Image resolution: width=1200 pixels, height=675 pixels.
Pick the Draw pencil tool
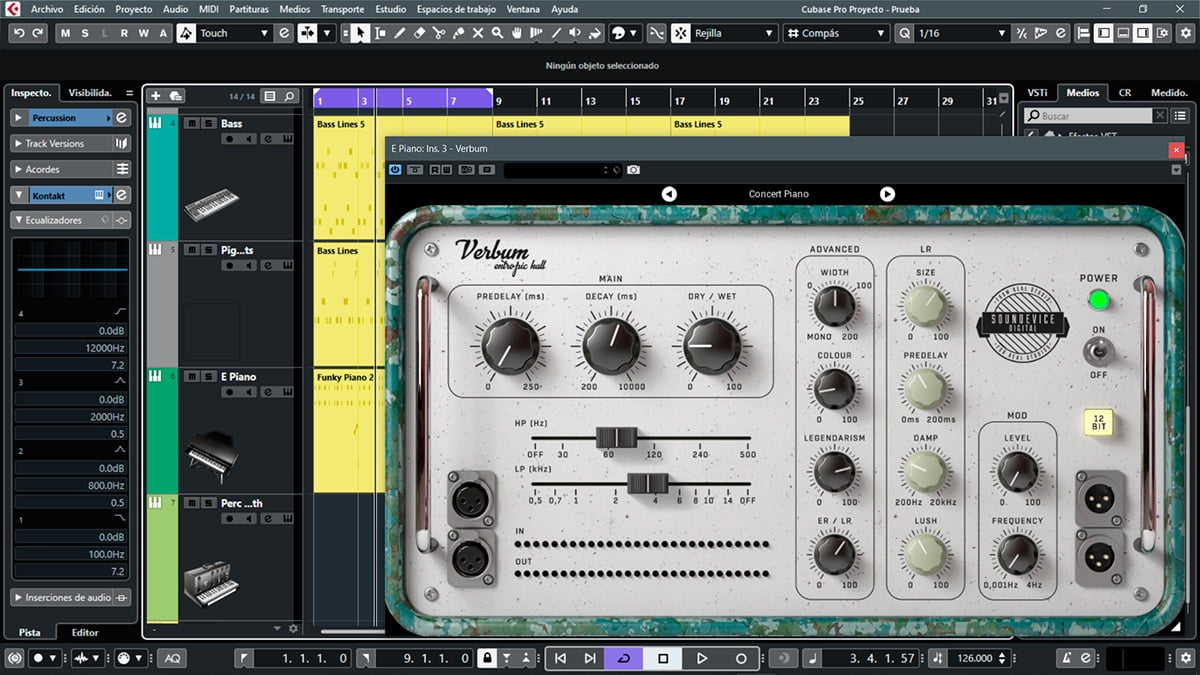400,33
